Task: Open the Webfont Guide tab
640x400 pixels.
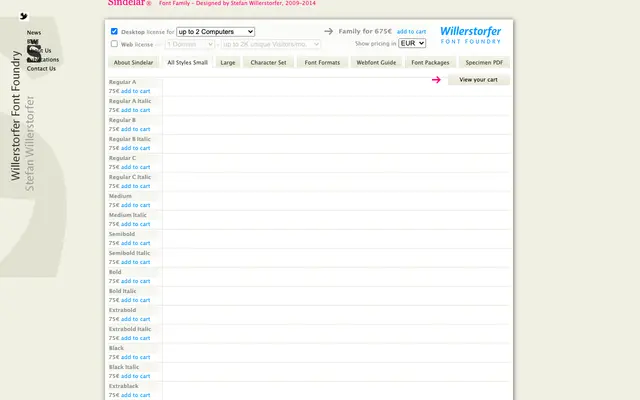Action: 376,62
